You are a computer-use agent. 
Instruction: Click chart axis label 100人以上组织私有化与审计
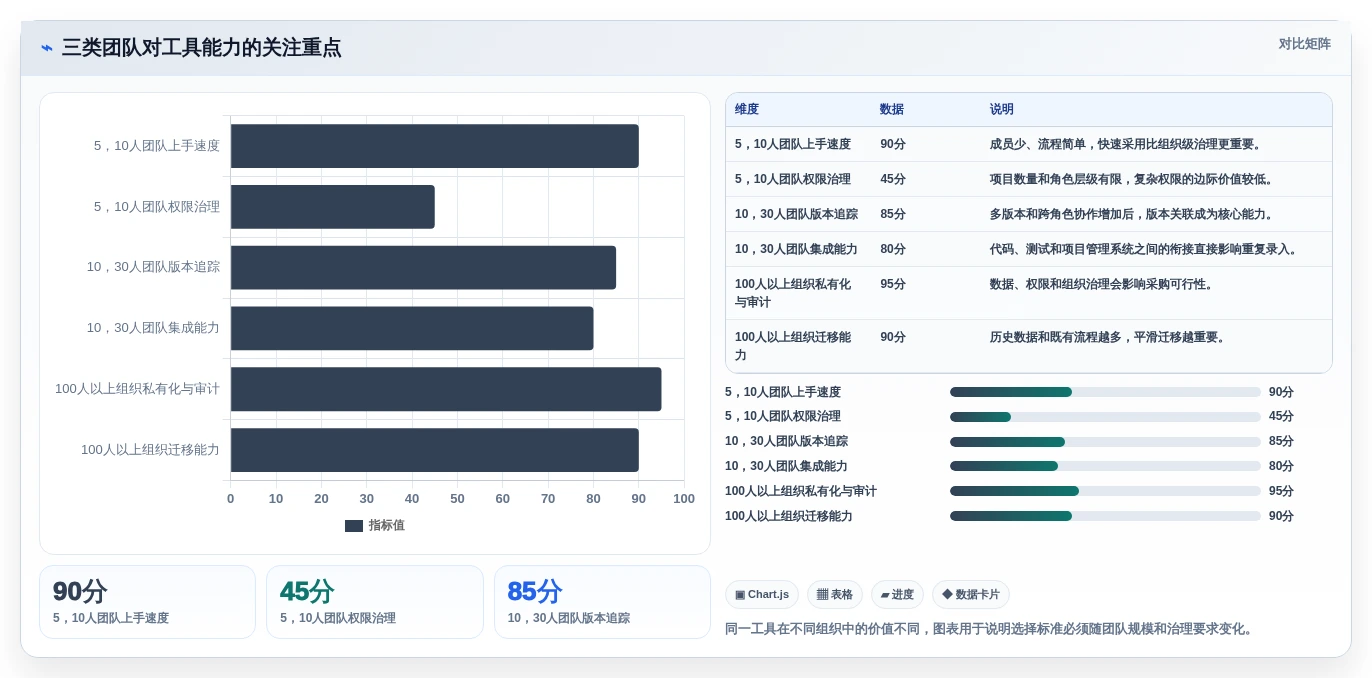(137, 389)
